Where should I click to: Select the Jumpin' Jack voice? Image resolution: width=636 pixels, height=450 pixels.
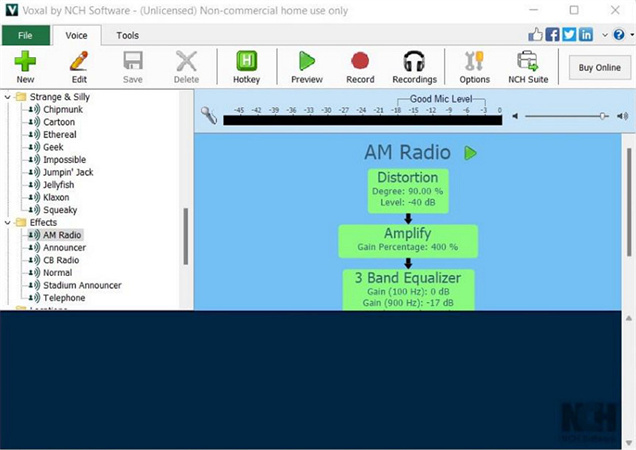[68, 172]
